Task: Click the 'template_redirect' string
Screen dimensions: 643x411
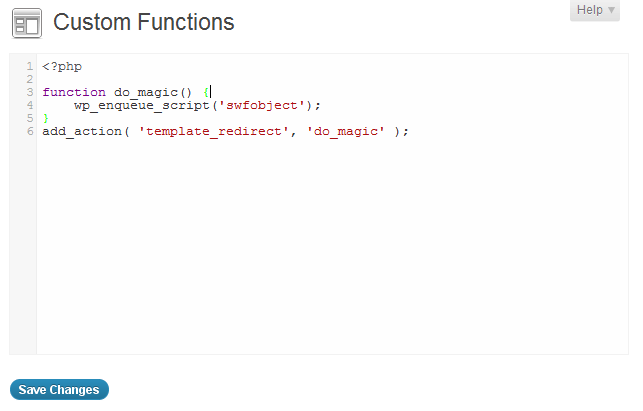Action: [x=214, y=132]
